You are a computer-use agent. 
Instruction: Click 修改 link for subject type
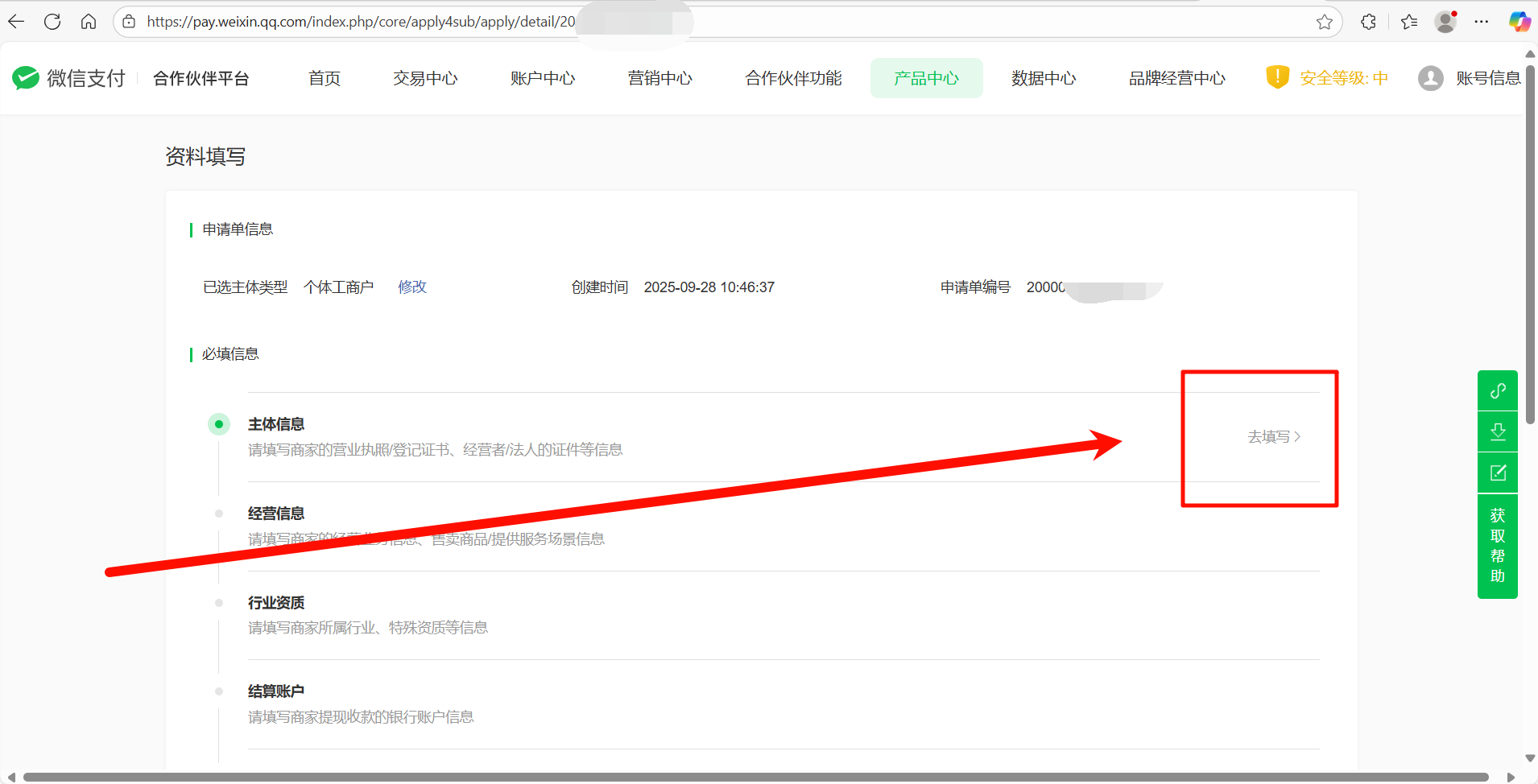pyautogui.click(x=412, y=287)
